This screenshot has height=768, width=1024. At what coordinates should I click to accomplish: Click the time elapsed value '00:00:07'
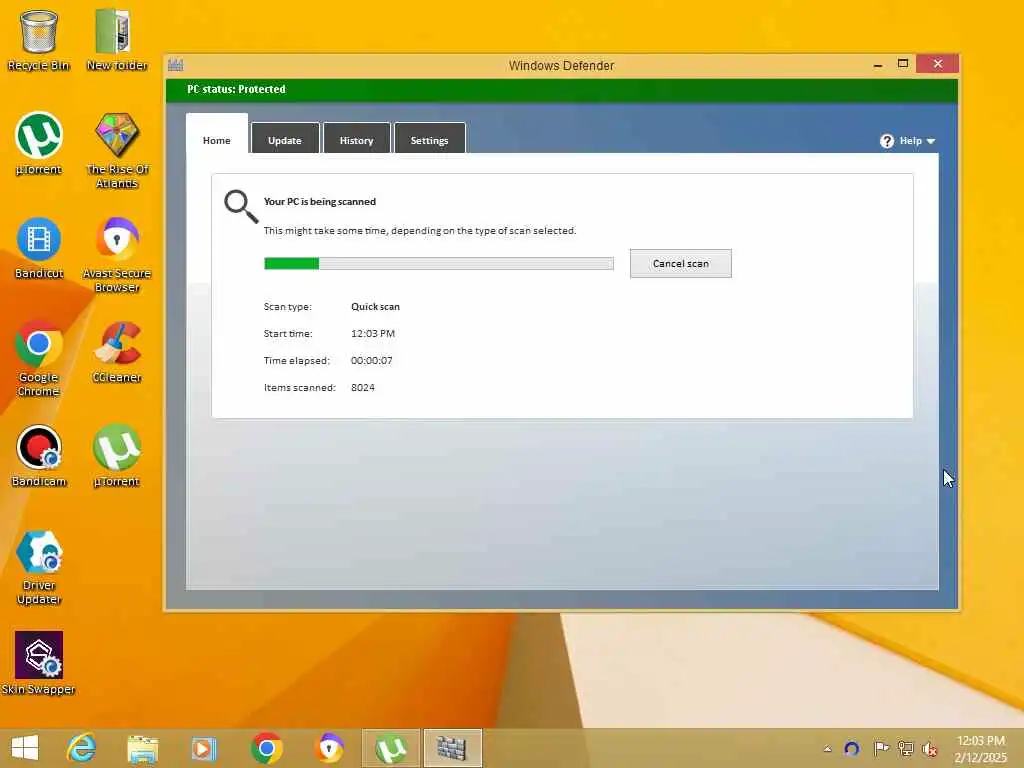[x=372, y=360]
